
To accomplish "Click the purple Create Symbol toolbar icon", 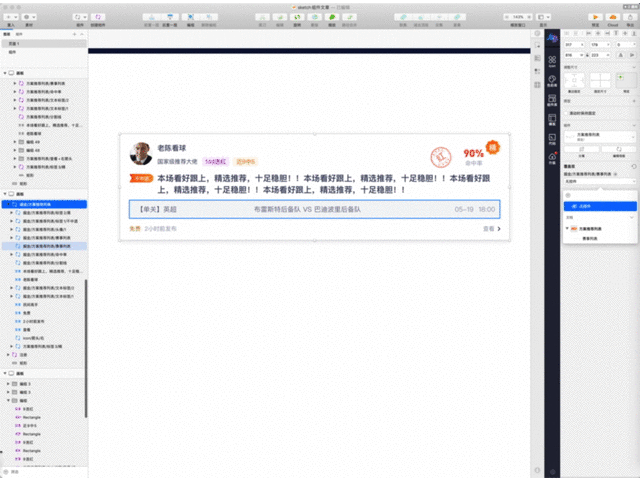I will point(98,17).
